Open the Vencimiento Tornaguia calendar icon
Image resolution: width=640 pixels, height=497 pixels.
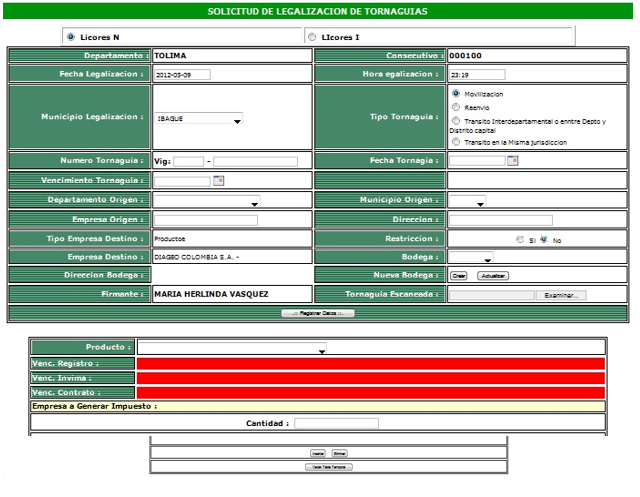tap(218, 181)
